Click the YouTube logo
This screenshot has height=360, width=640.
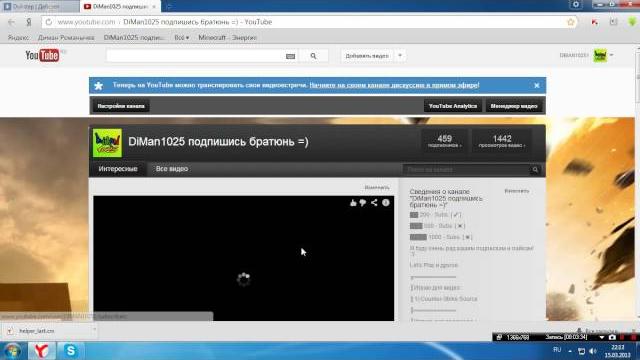point(42,55)
